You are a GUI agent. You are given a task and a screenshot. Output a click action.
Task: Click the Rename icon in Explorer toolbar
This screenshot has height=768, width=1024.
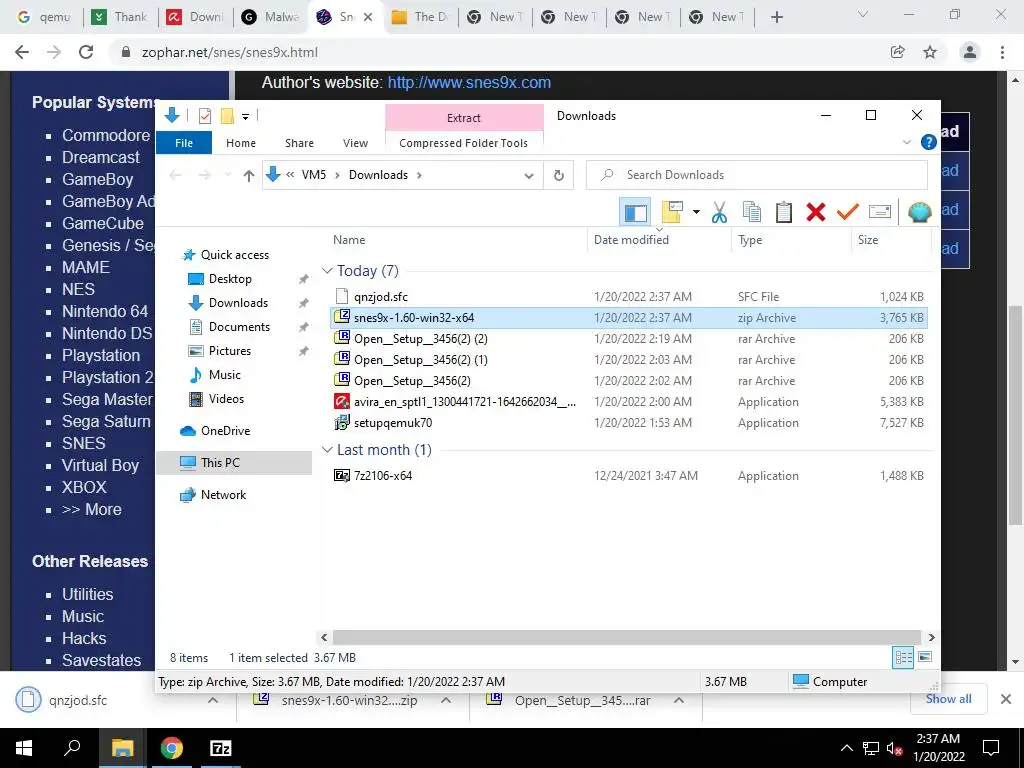point(880,212)
